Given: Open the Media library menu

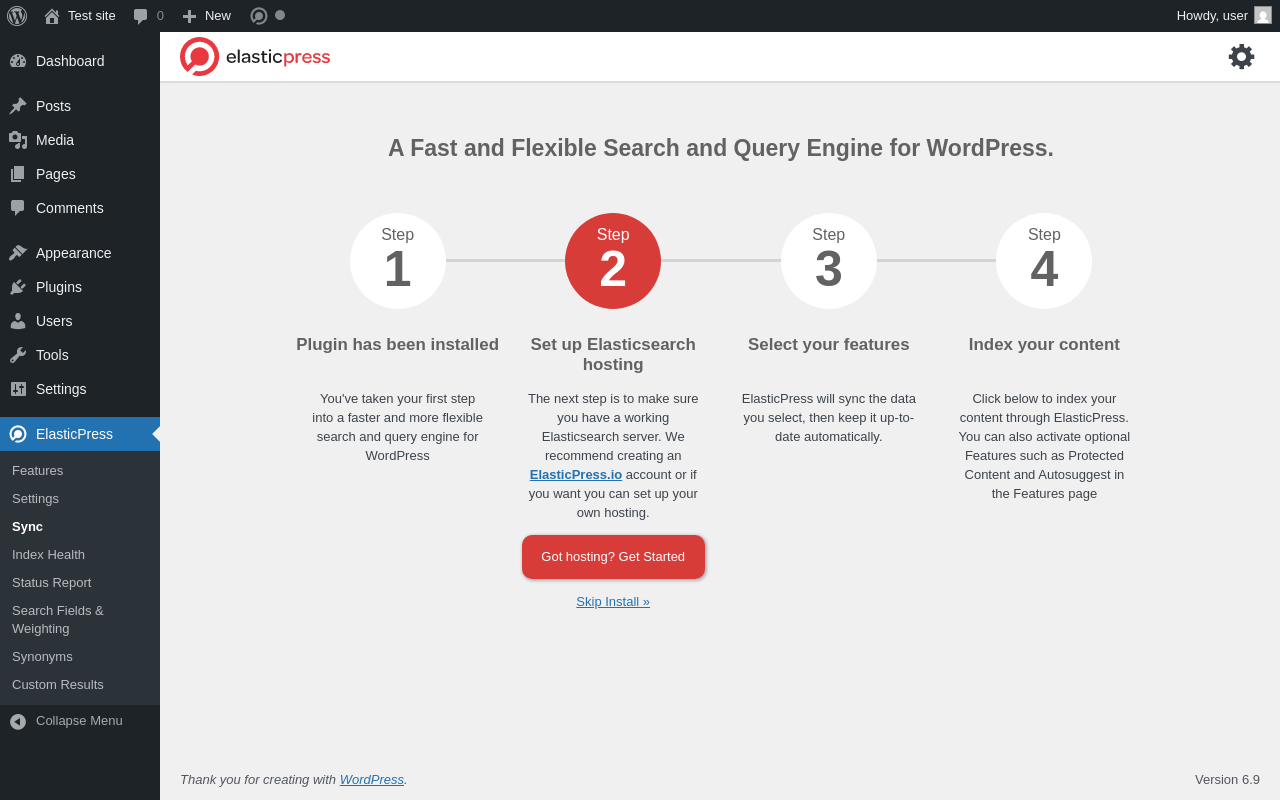Looking at the screenshot, I should coord(80,140).
